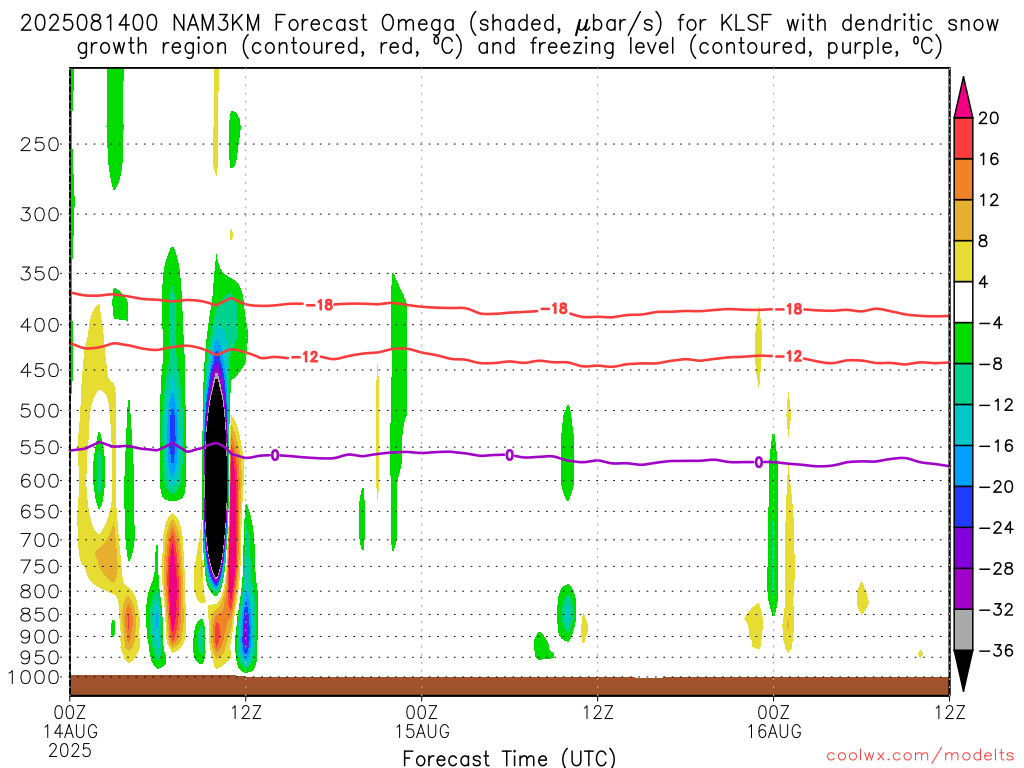Click the colorbar value label -24
The width and height of the screenshot is (1024, 768).
(996, 528)
